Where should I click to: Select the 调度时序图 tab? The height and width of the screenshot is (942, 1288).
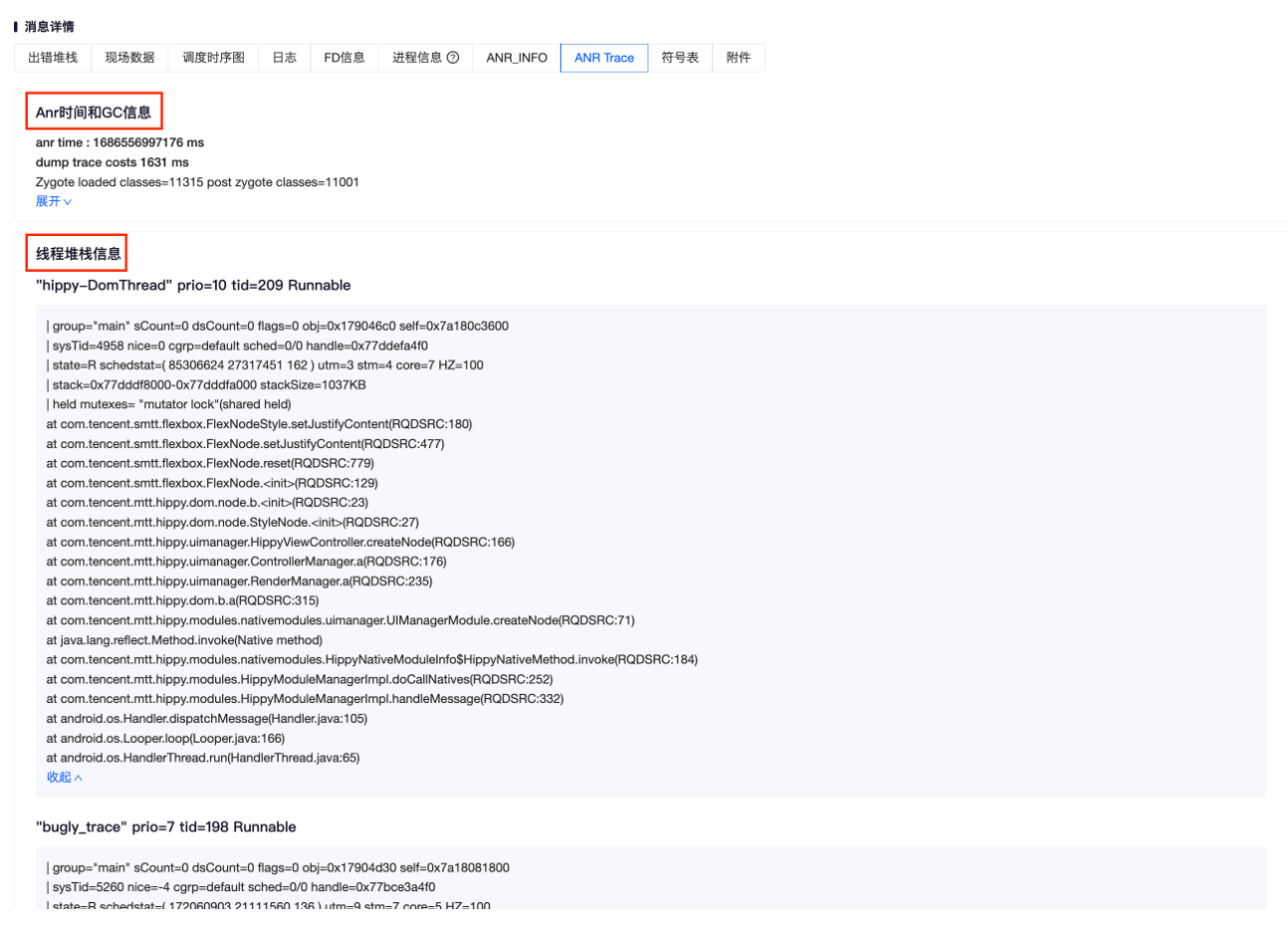(213, 58)
